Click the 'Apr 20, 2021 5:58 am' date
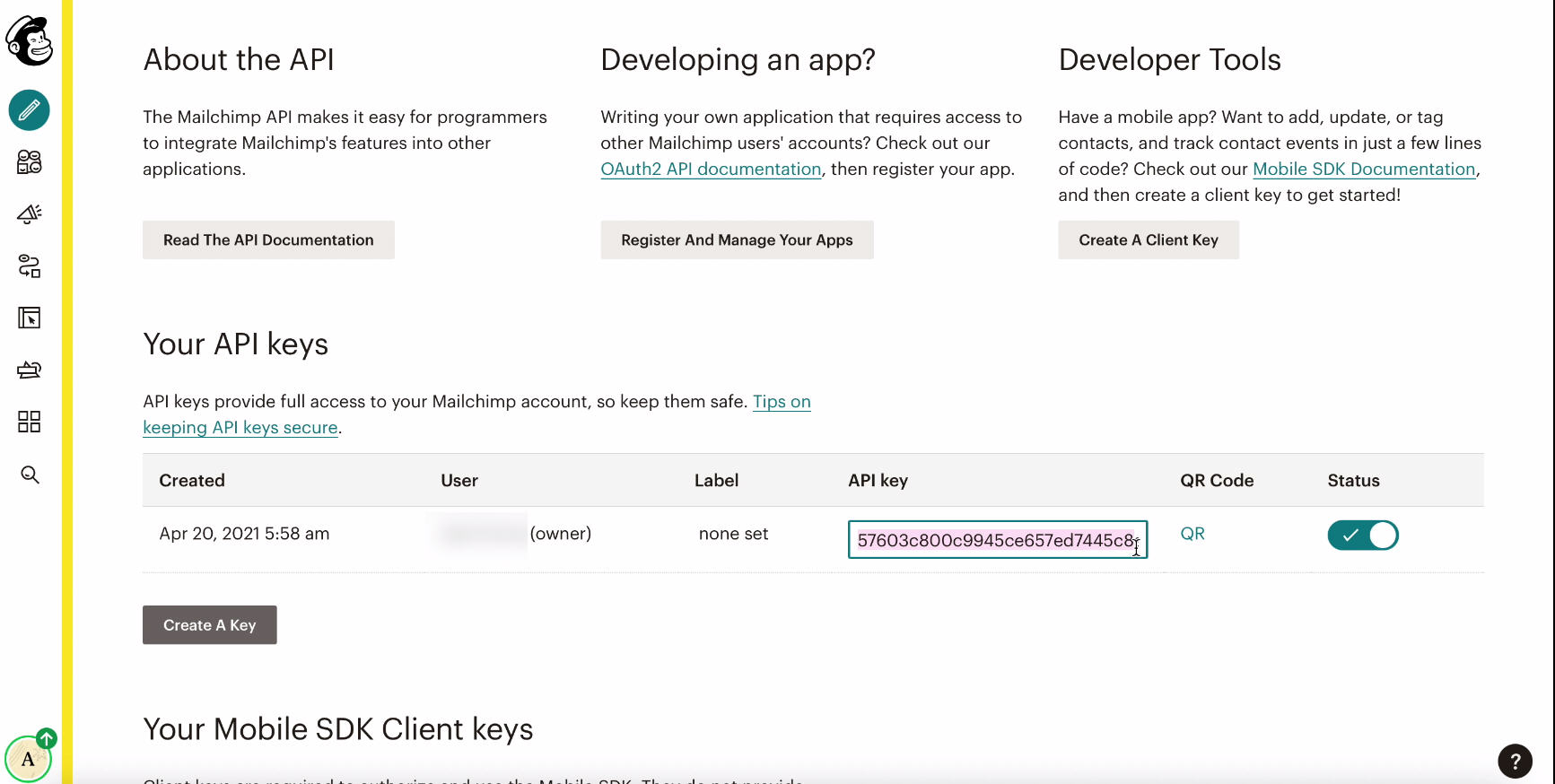The width and height of the screenshot is (1555, 784). (244, 534)
